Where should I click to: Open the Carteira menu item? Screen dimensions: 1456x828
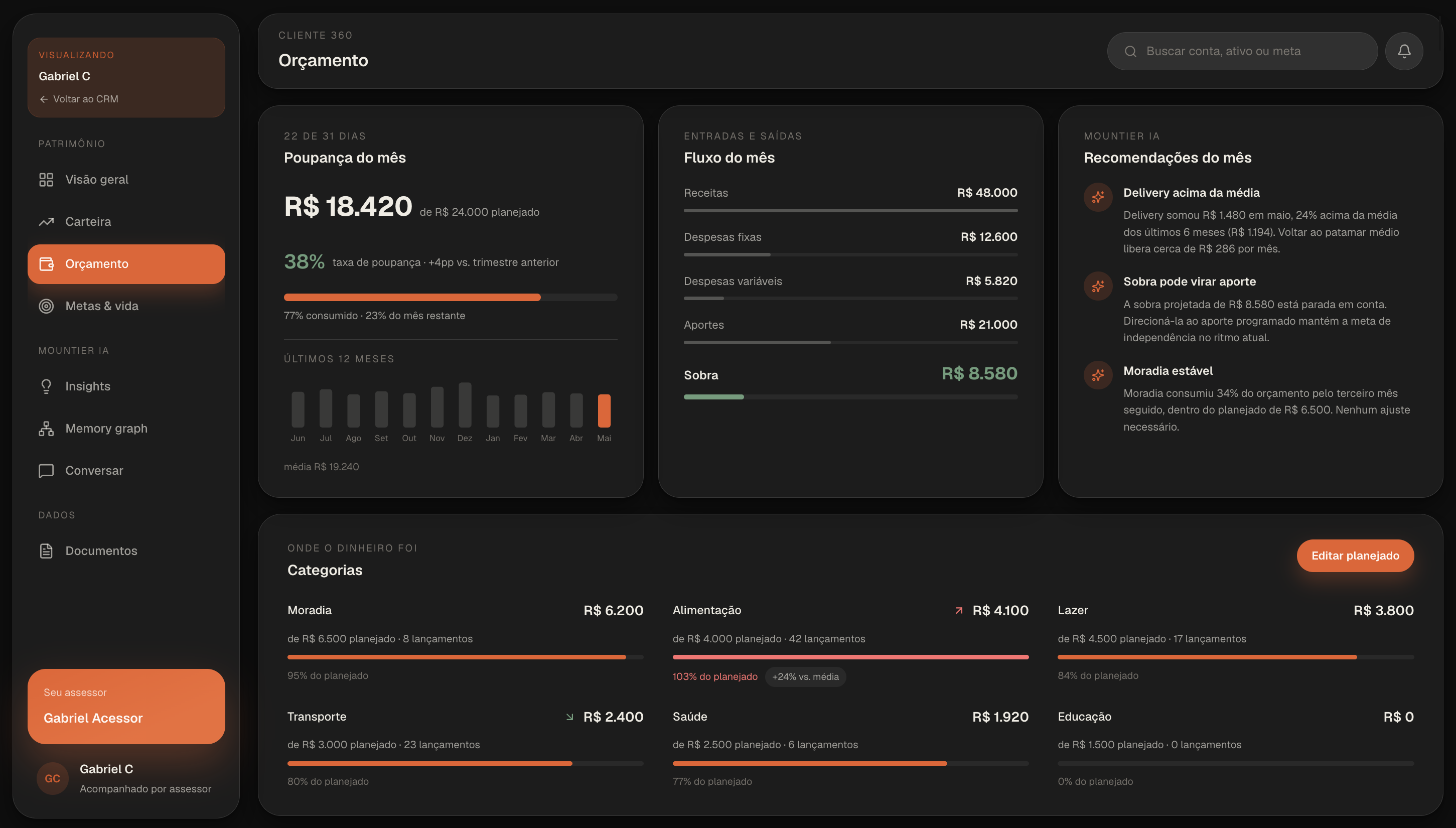pyautogui.click(x=126, y=222)
